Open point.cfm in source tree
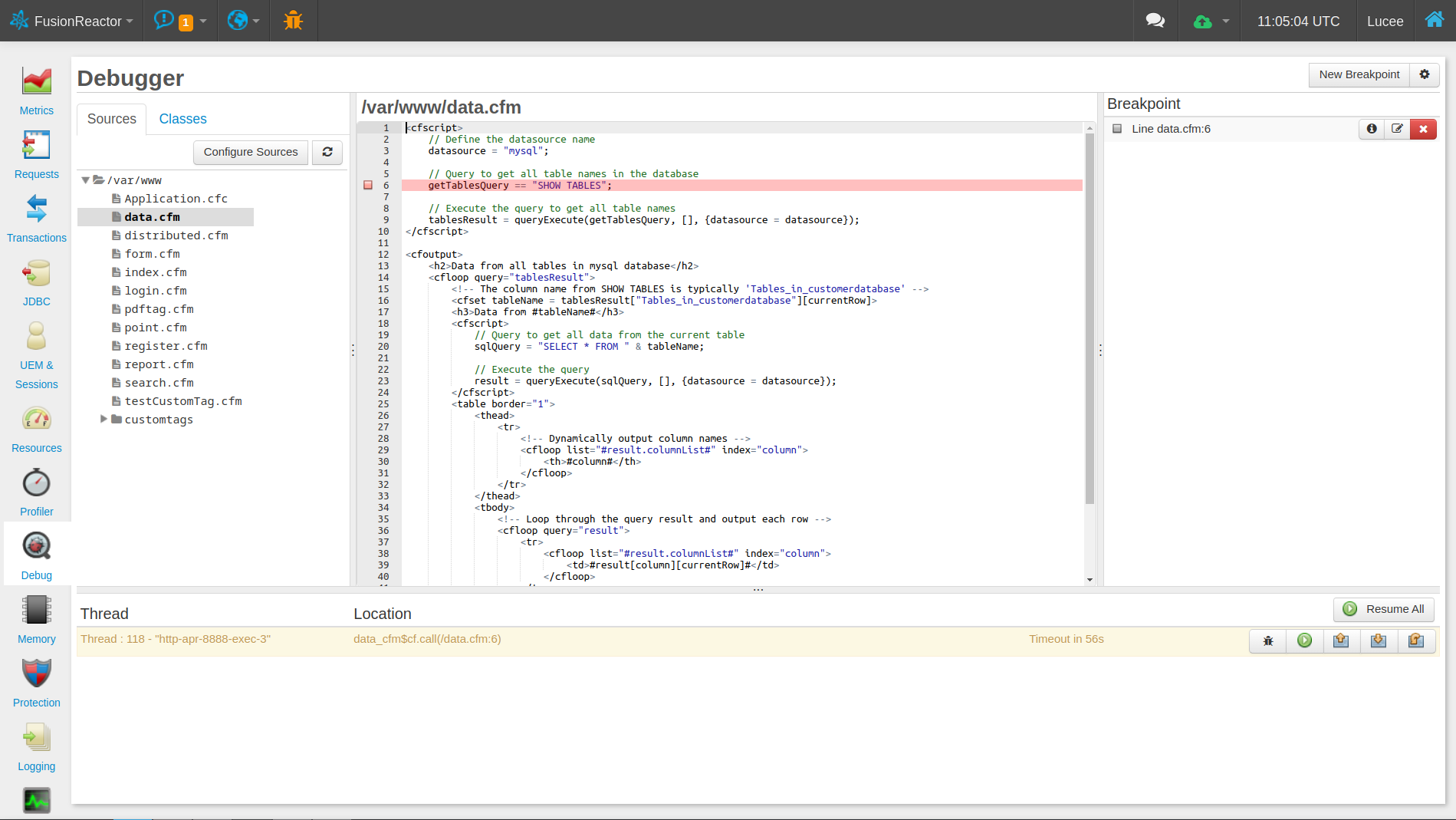The image size is (1456, 820). click(x=156, y=328)
